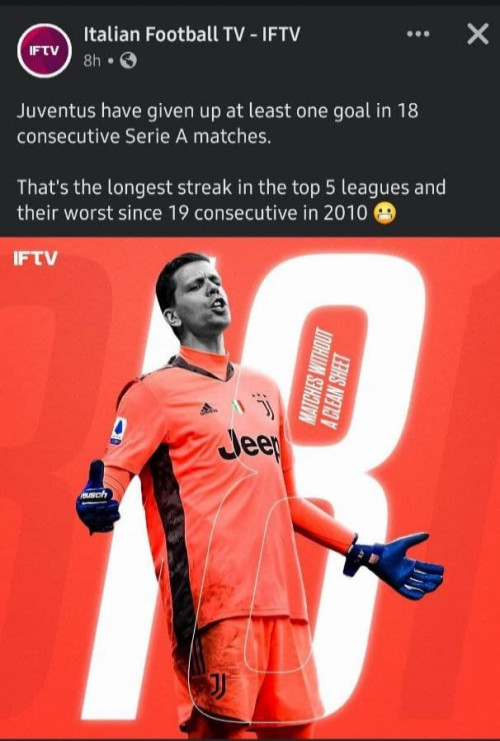Click the public globe privacy icon
The image size is (500, 741).
pos(129,60)
